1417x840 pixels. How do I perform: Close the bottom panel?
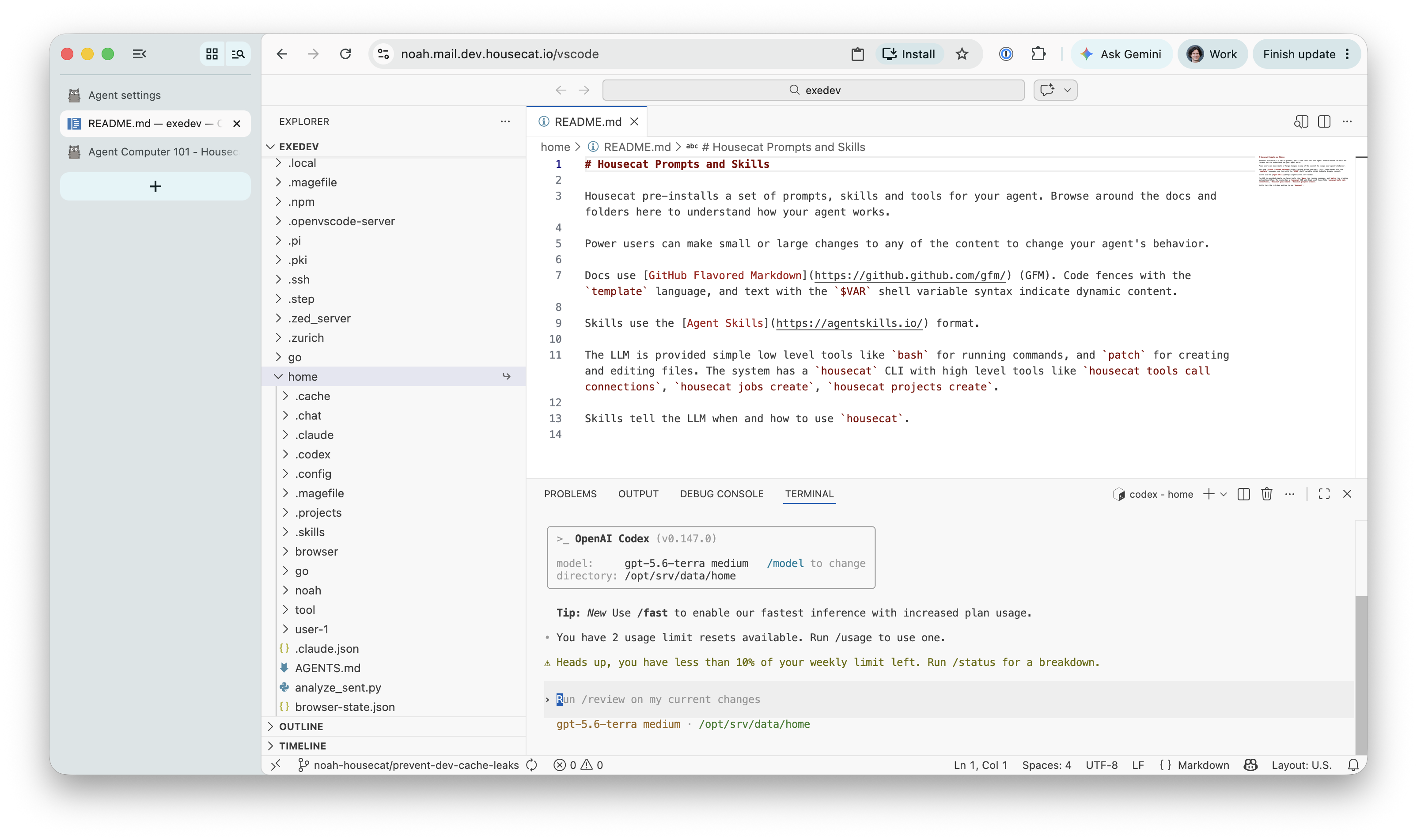[x=1347, y=494]
